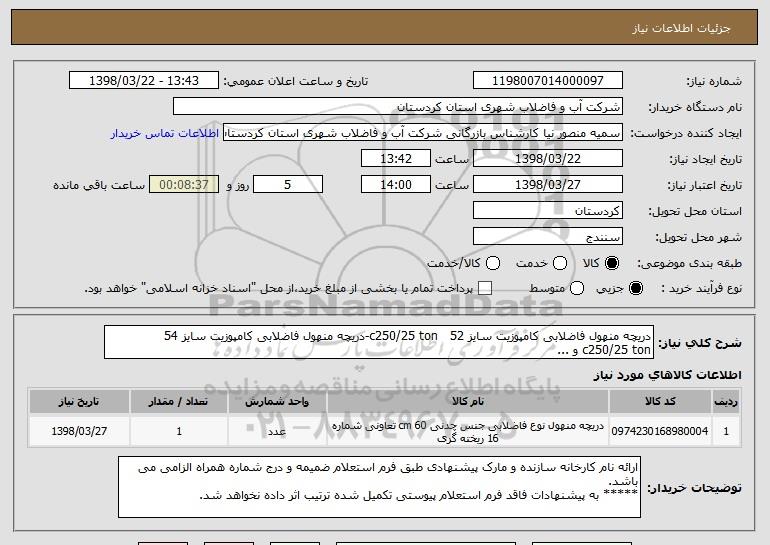Click the public announcement date field 13:43
The height and width of the screenshot is (545, 770).
144,81
